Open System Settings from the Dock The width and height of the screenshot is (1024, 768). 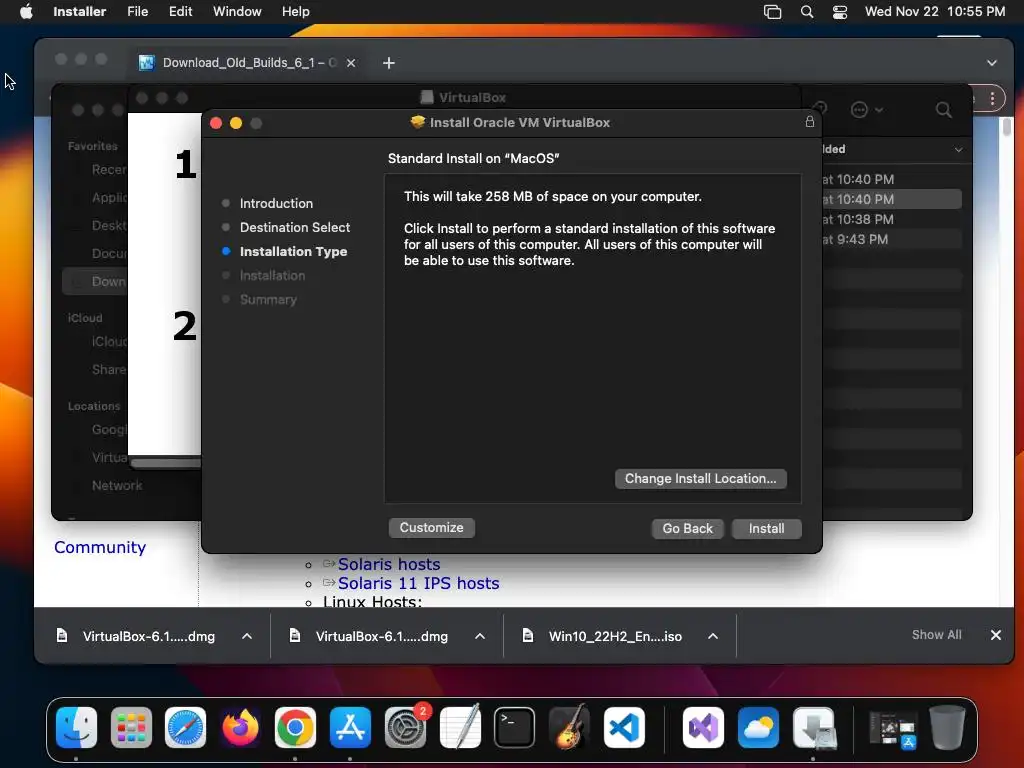[x=406, y=727]
